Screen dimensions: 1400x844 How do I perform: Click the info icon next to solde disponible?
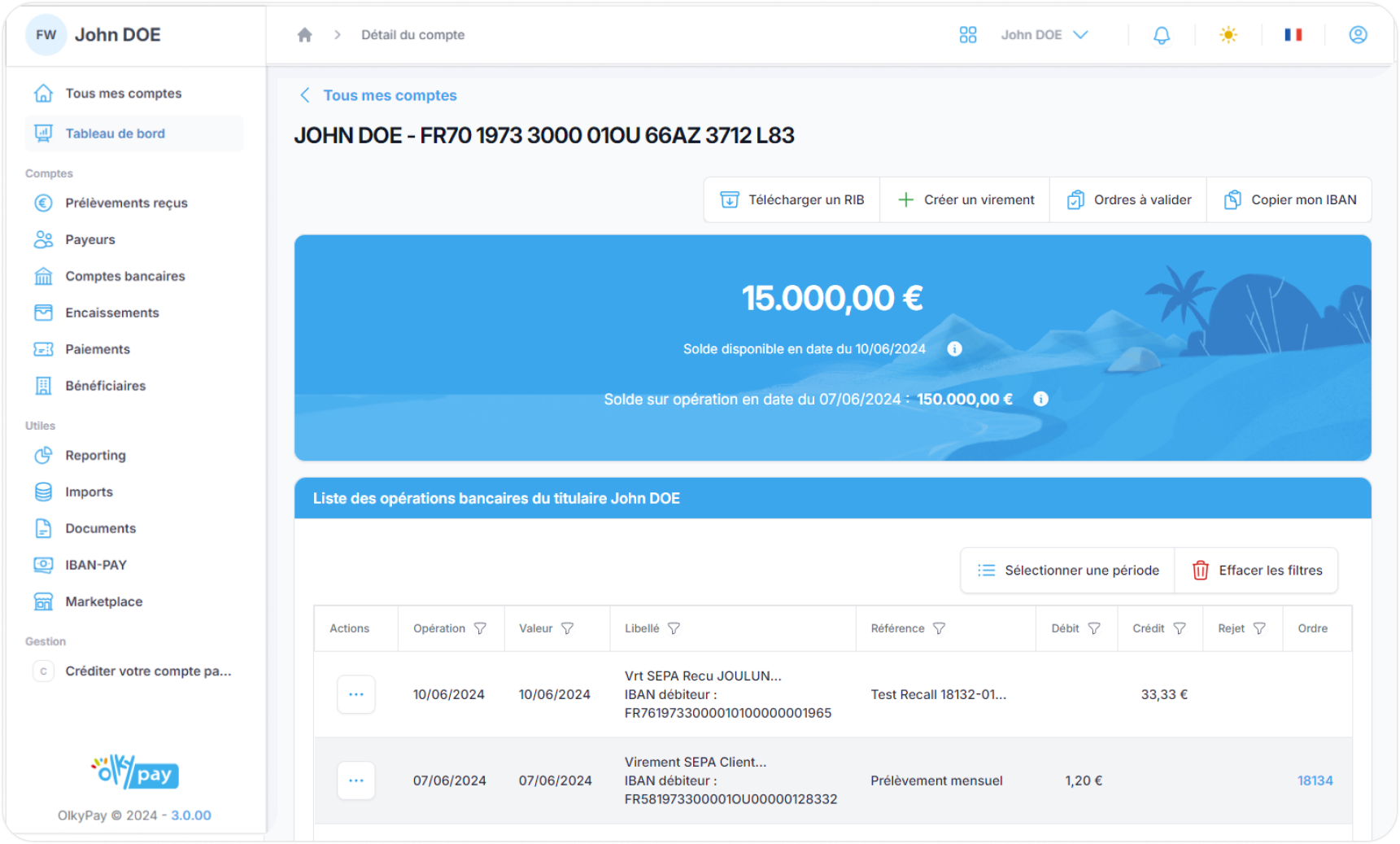click(955, 348)
